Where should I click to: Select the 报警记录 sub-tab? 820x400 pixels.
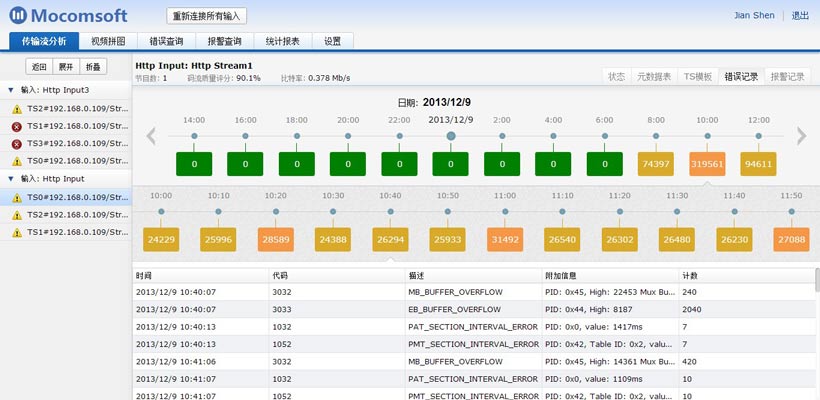click(x=788, y=77)
